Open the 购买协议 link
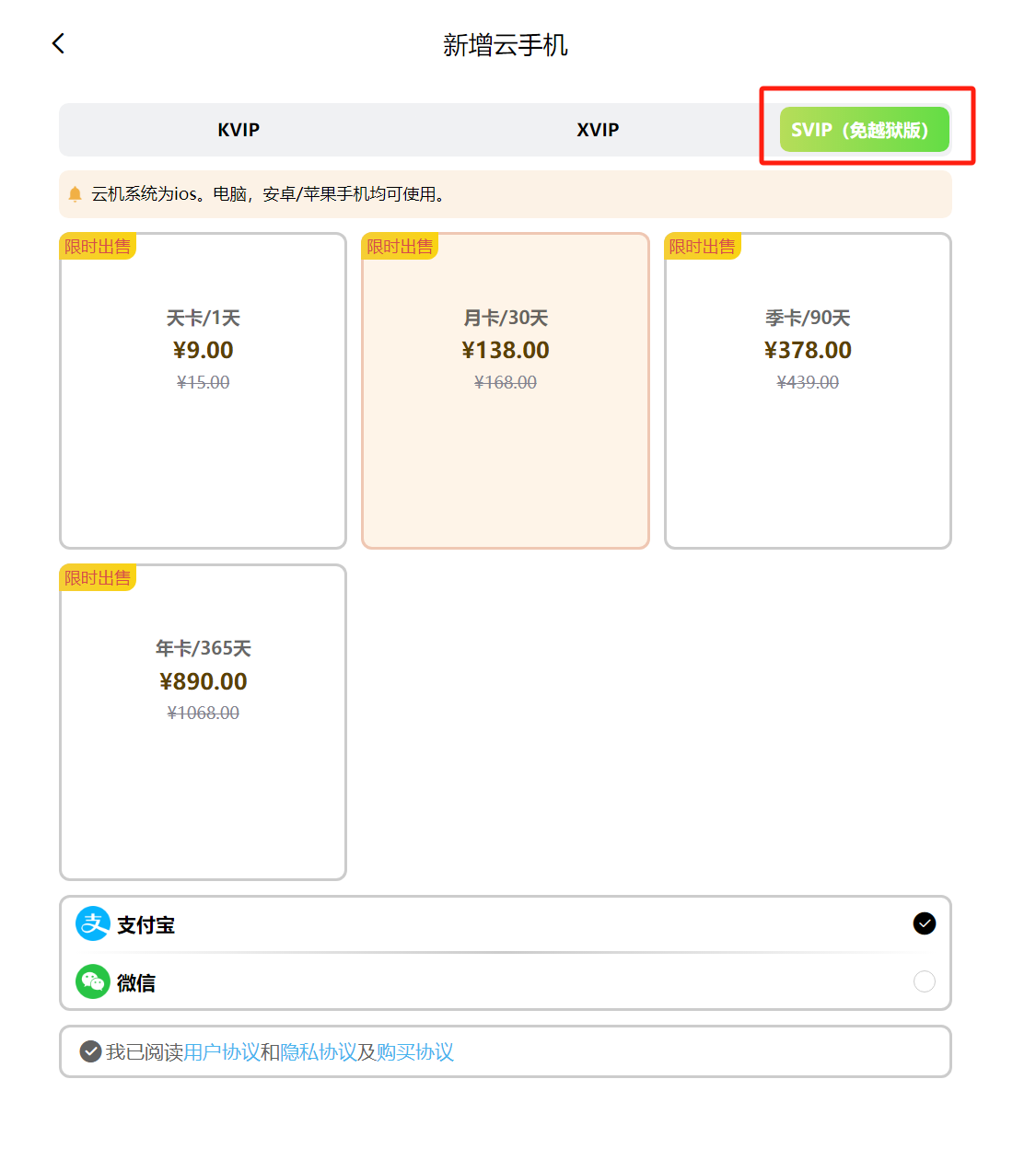This screenshot has width=1036, height=1149. 414,1051
